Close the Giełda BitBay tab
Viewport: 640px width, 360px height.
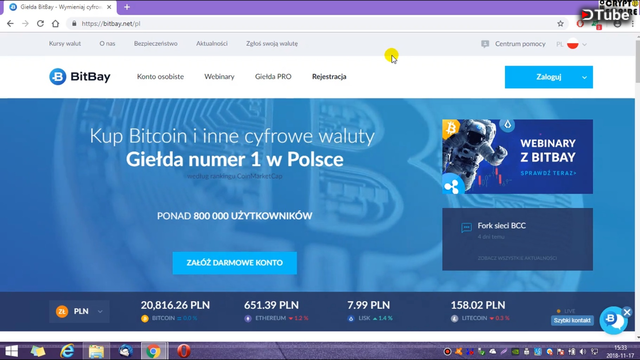pyautogui.click(x=109, y=7)
